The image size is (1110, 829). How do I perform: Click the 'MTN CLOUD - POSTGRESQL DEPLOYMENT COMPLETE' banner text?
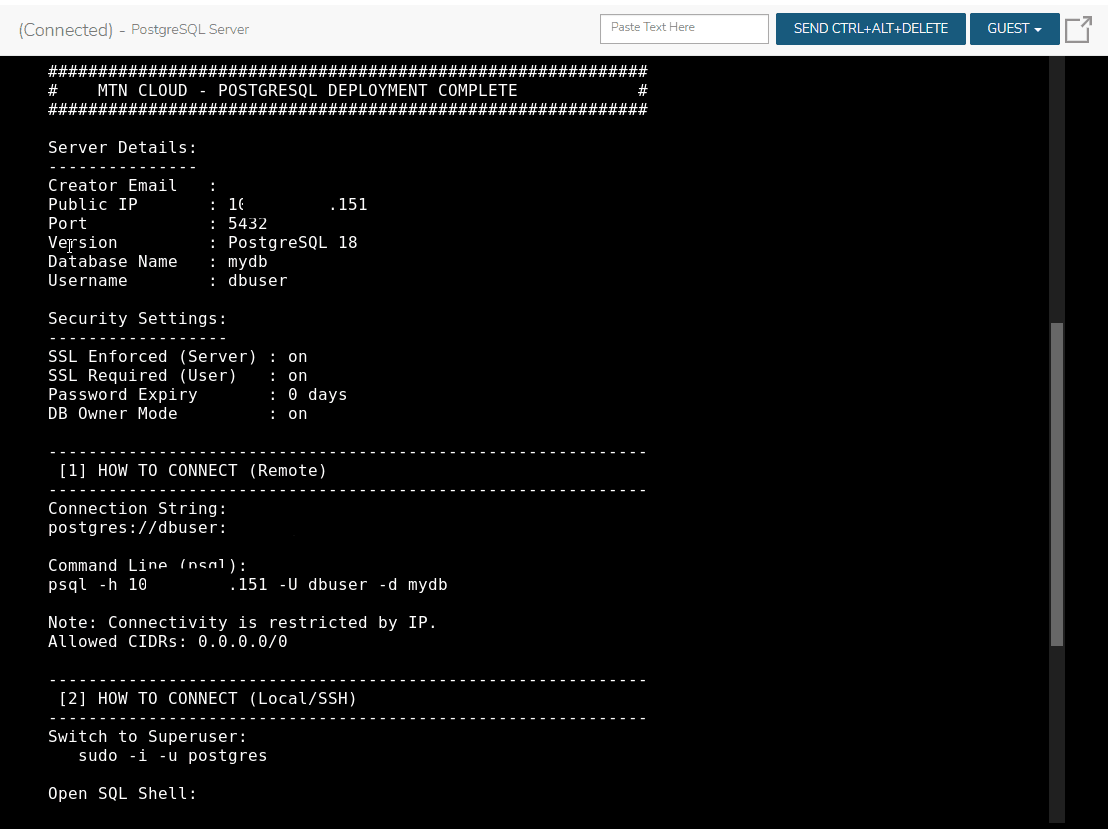tap(307, 91)
